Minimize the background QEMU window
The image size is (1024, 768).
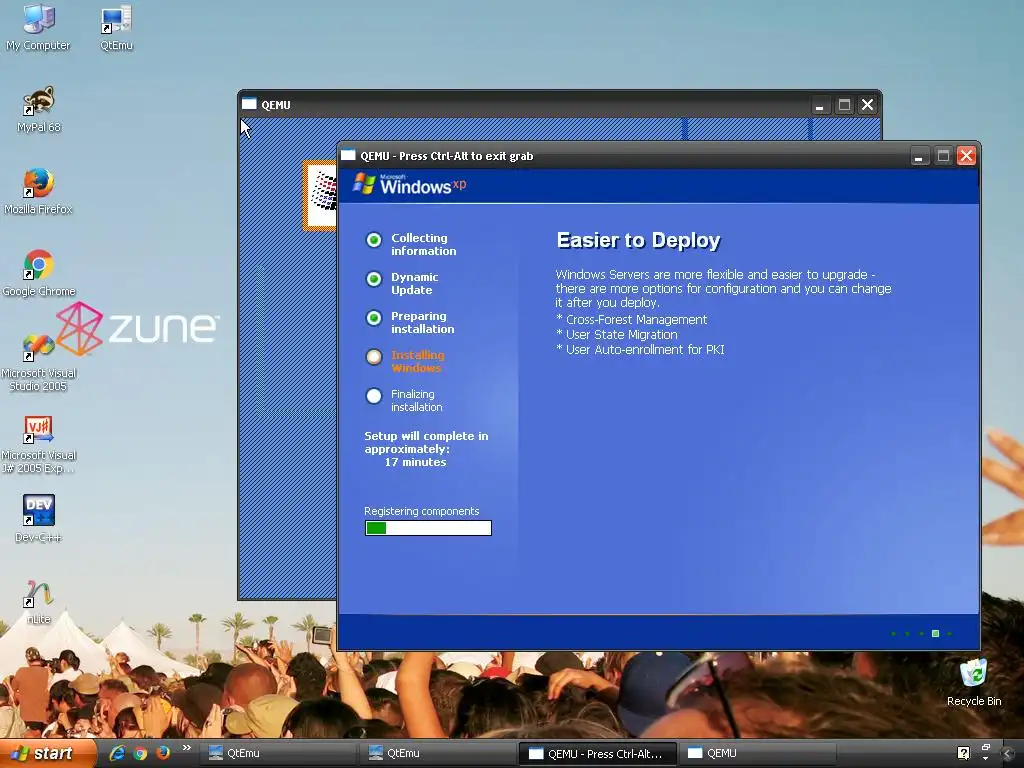click(x=820, y=105)
